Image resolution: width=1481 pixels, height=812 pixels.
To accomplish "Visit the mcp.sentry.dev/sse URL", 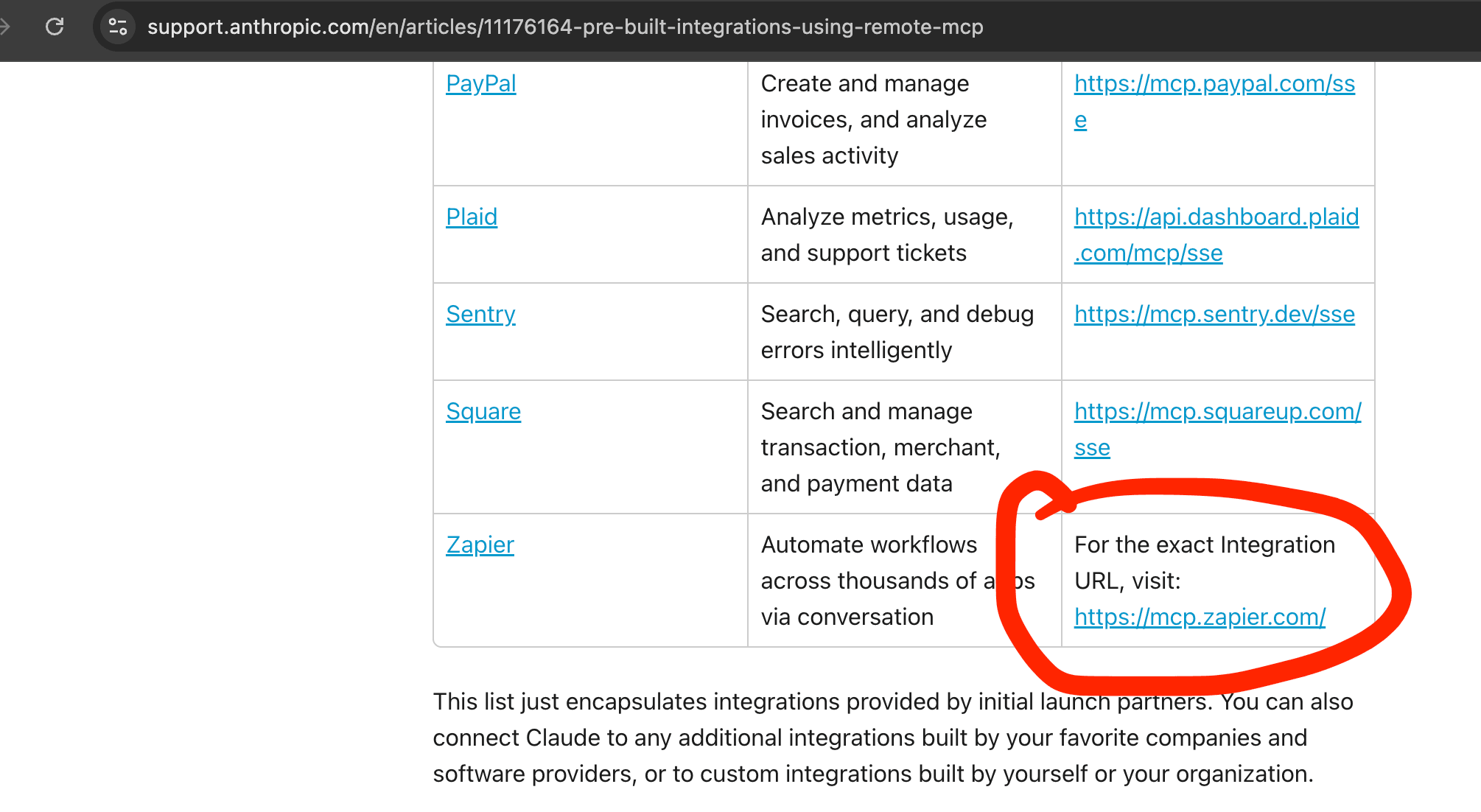I will click(1214, 315).
